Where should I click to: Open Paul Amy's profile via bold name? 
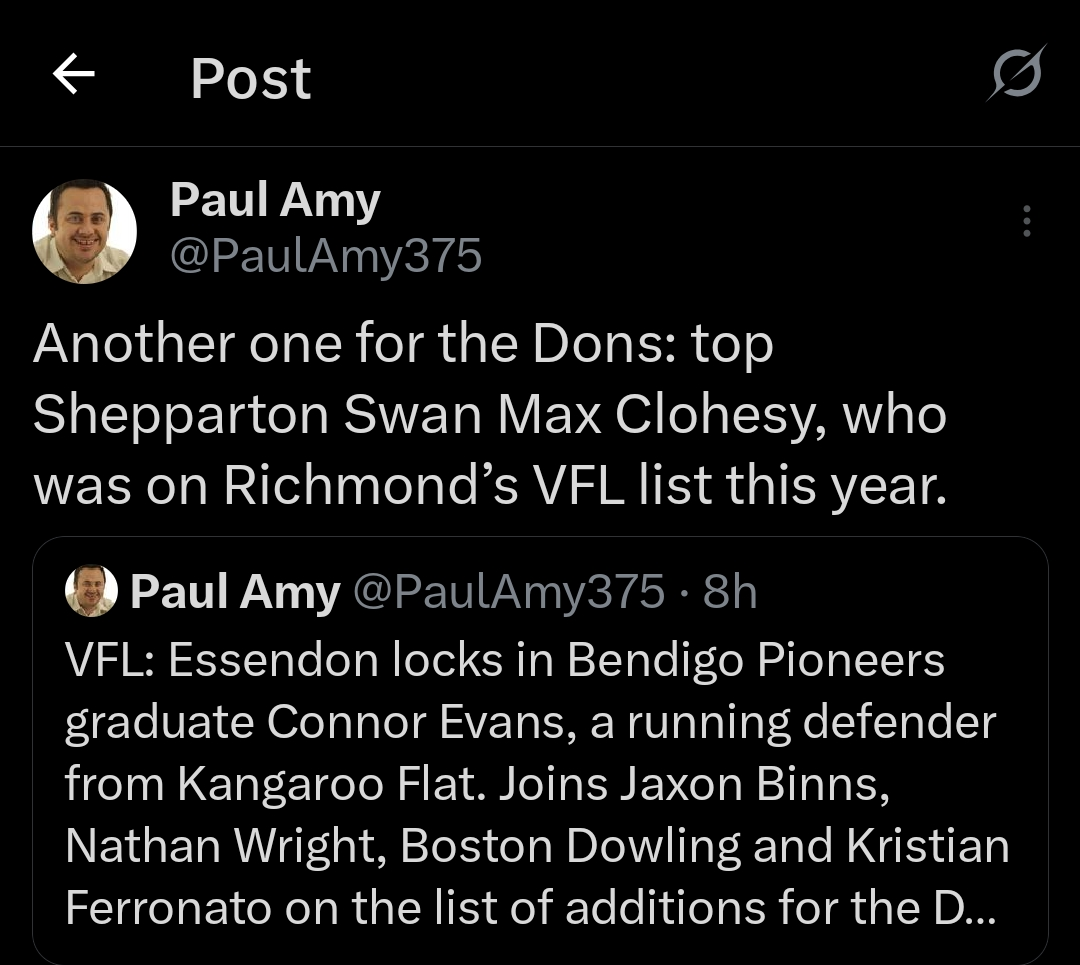(275, 200)
